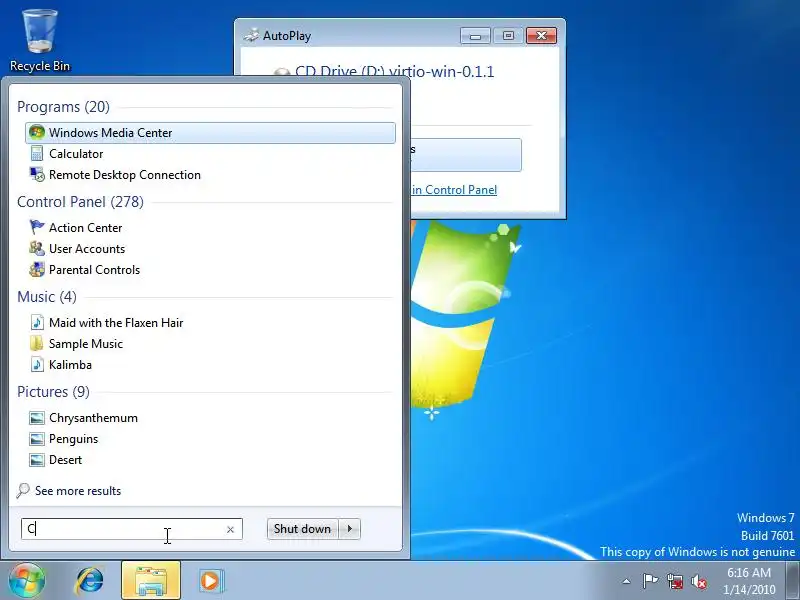Screen dimensions: 800x600
Task: Click the Control Panel link in AutoPlay
Action: click(454, 190)
